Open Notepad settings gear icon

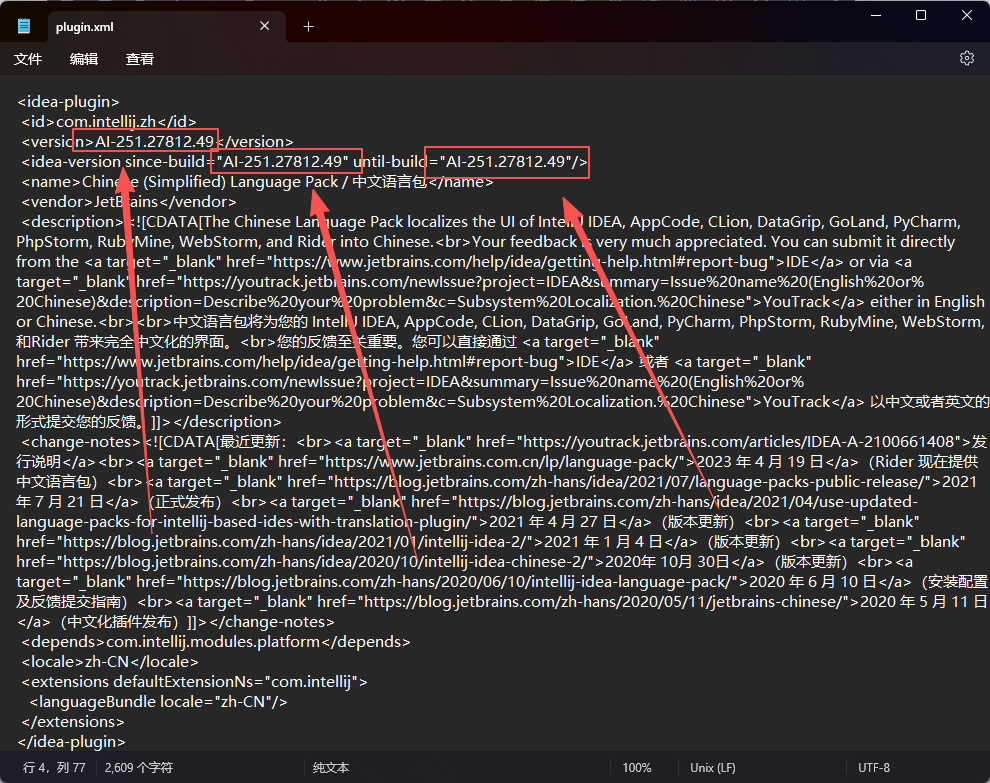pyautogui.click(x=966, y=59)
